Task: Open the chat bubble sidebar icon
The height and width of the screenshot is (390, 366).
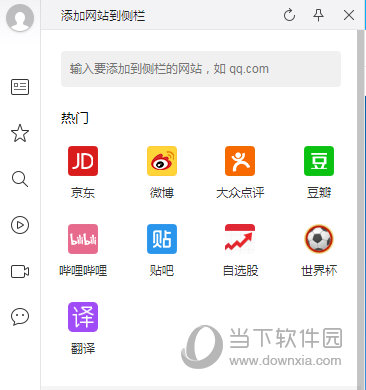Action: [x=20, y=317]
